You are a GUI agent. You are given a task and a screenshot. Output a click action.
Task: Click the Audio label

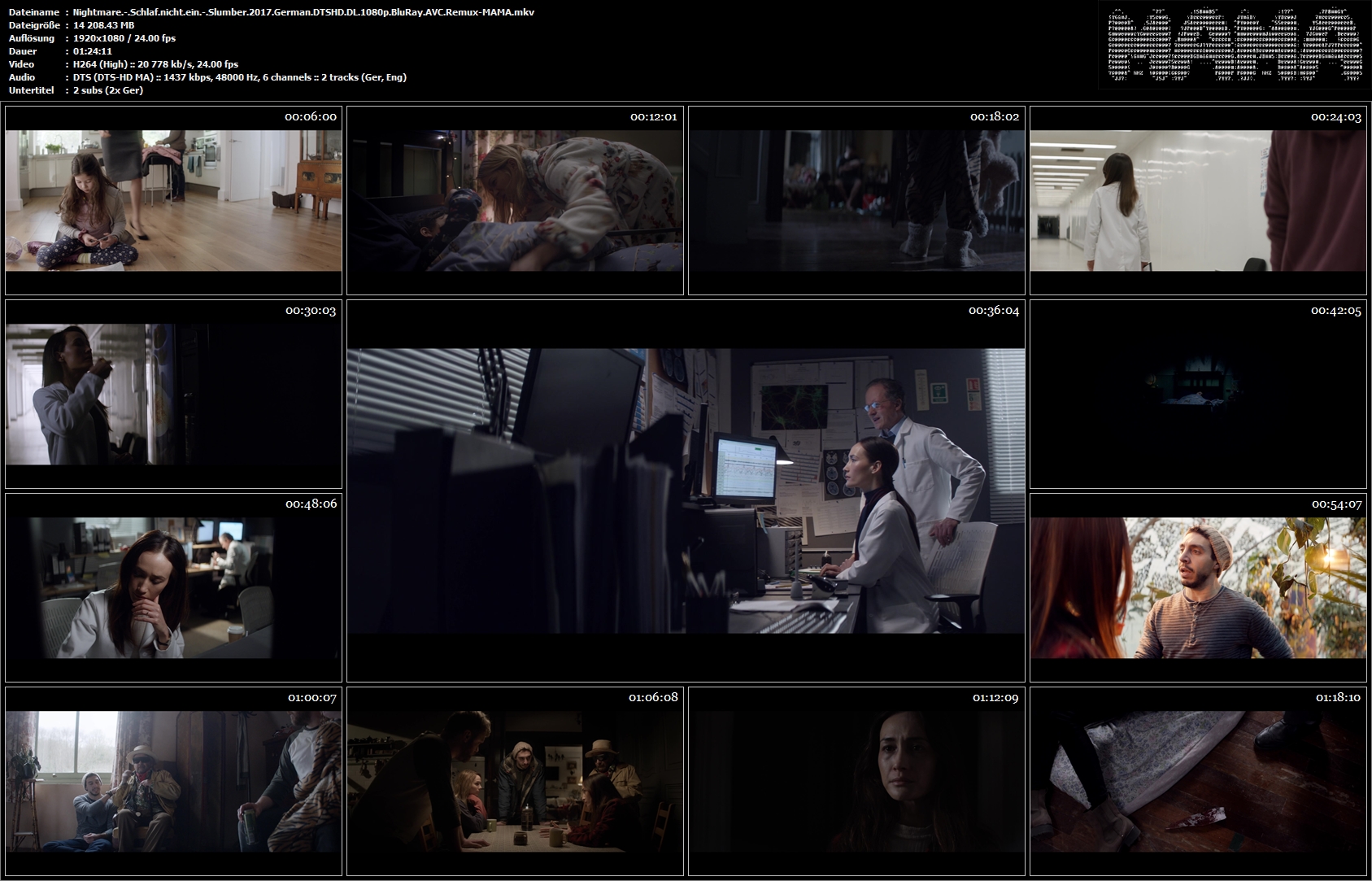click(20, 77)
